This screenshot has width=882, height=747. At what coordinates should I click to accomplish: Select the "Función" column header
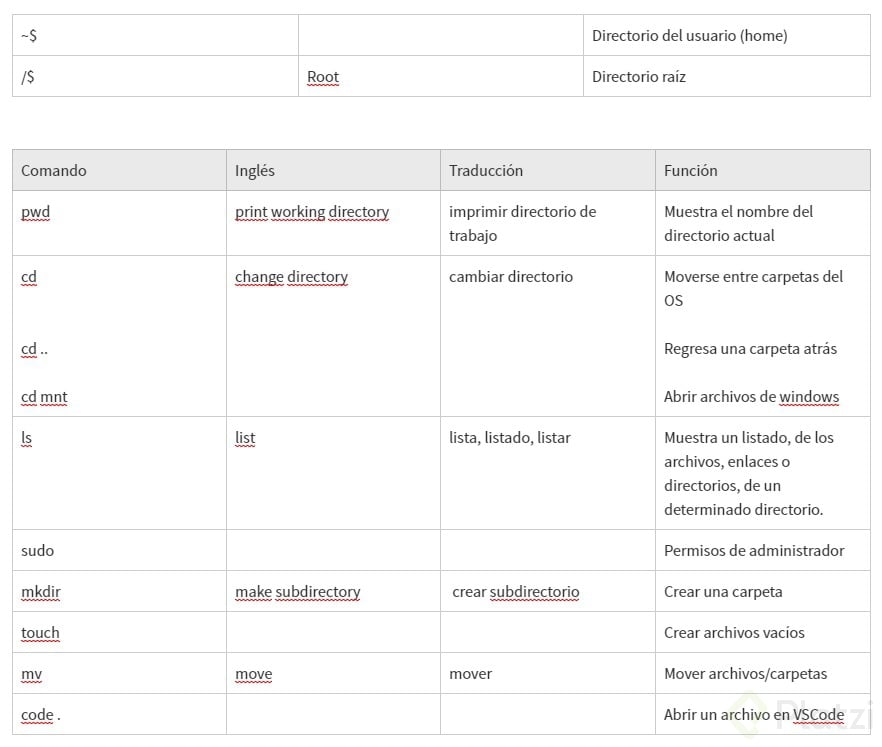tap(691, 170)
